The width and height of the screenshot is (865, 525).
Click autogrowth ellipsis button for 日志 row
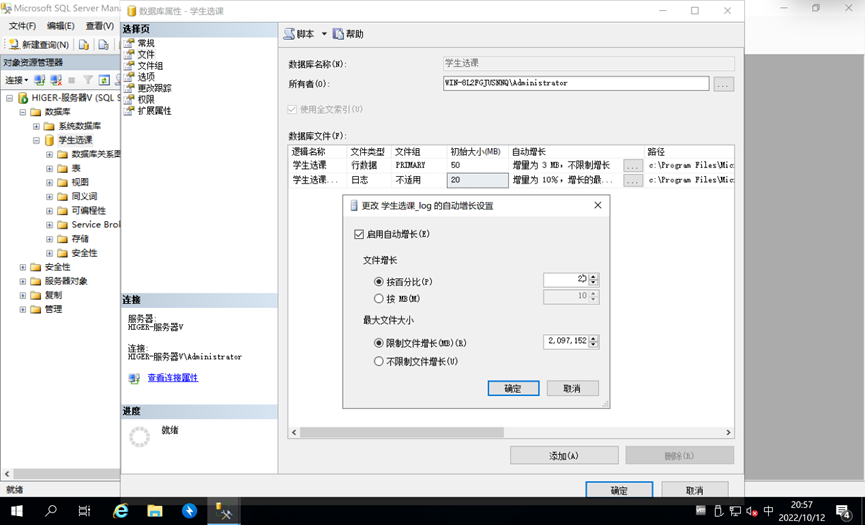[633, 180]
